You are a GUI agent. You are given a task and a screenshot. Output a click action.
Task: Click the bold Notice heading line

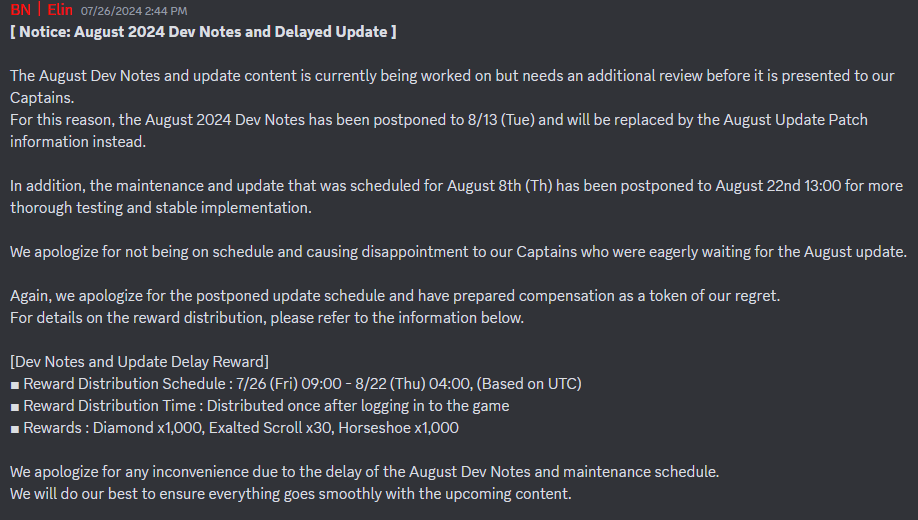pyautogui.click(x=203, y=32)
